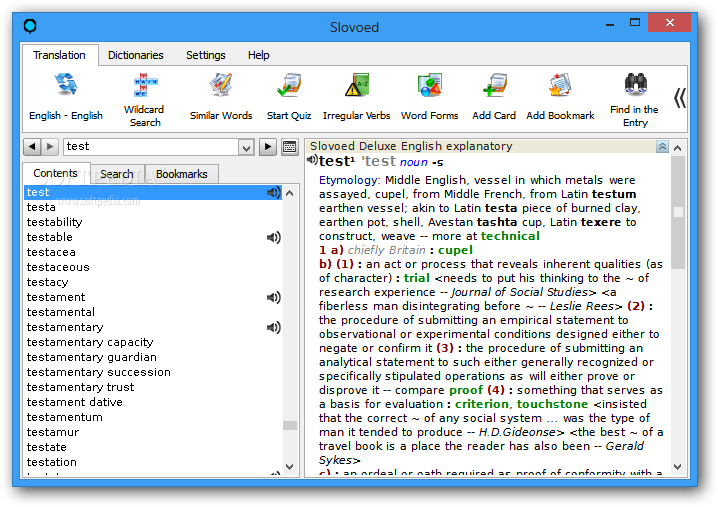Click definition pane scrollbar down arrow
The image size is (718, 507).
(x=678, y=467)
